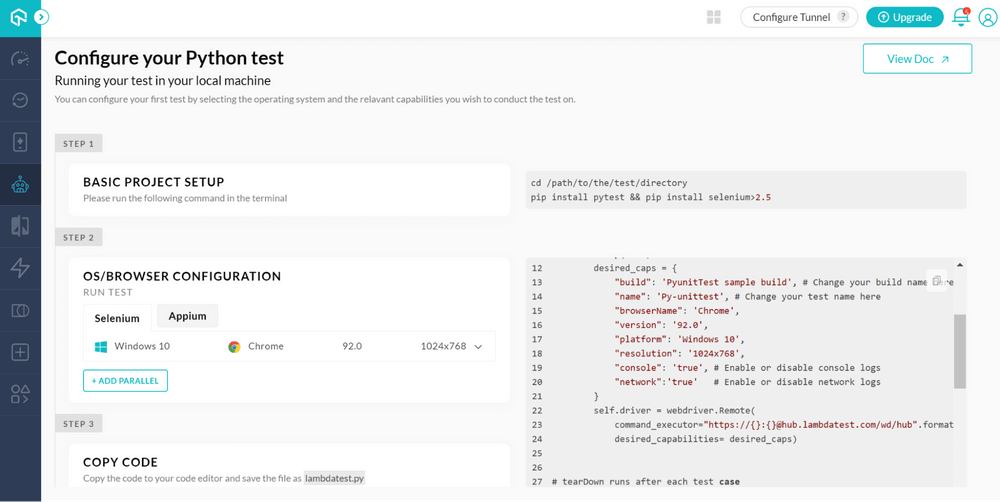The image size is (1000, 502).
Task: Open the shapes icon at sidebar bottom
Action: coord(20,394)
